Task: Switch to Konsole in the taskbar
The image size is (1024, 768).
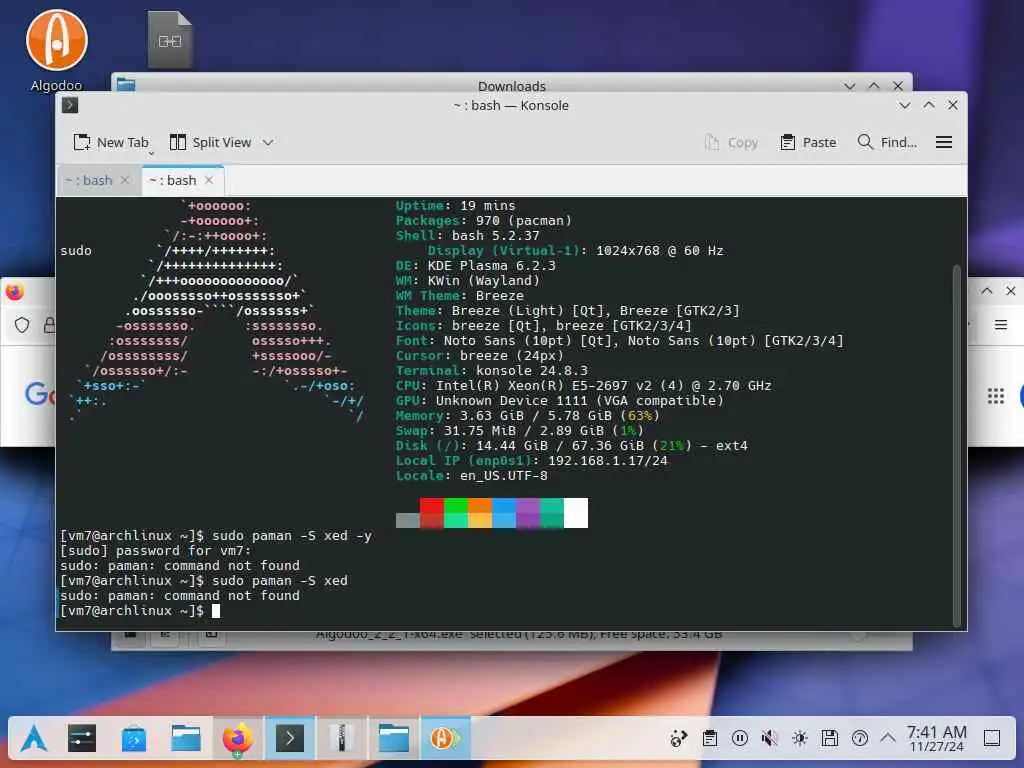Action: point(290,739)
